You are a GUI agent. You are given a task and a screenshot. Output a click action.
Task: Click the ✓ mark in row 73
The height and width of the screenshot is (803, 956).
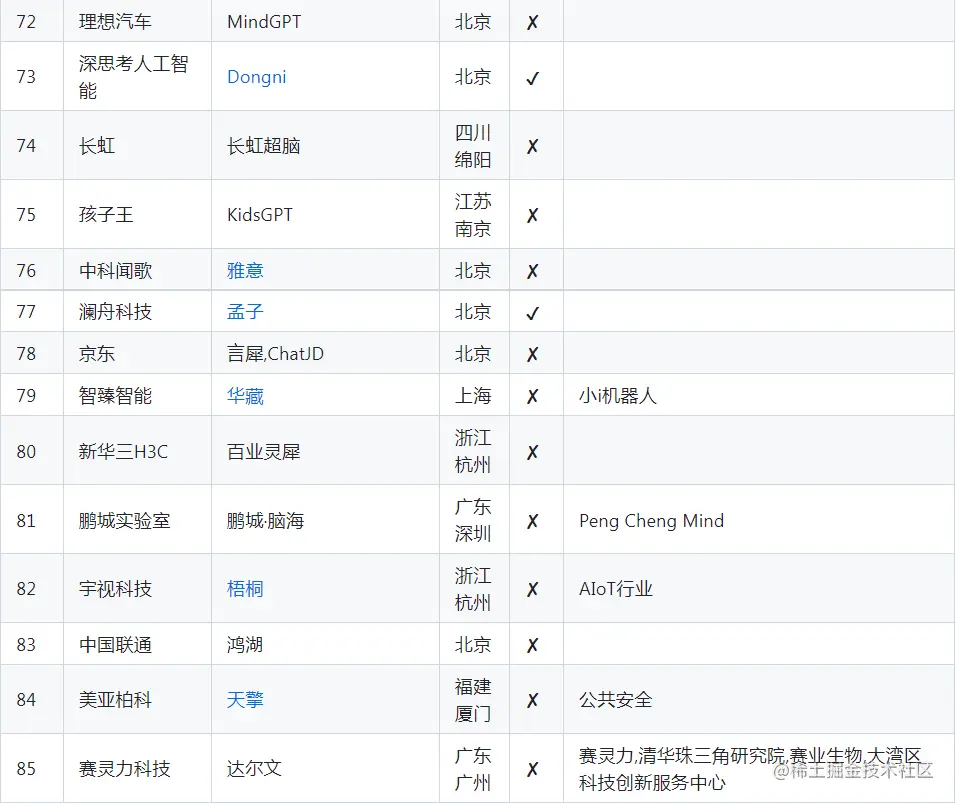pos(535,76)
